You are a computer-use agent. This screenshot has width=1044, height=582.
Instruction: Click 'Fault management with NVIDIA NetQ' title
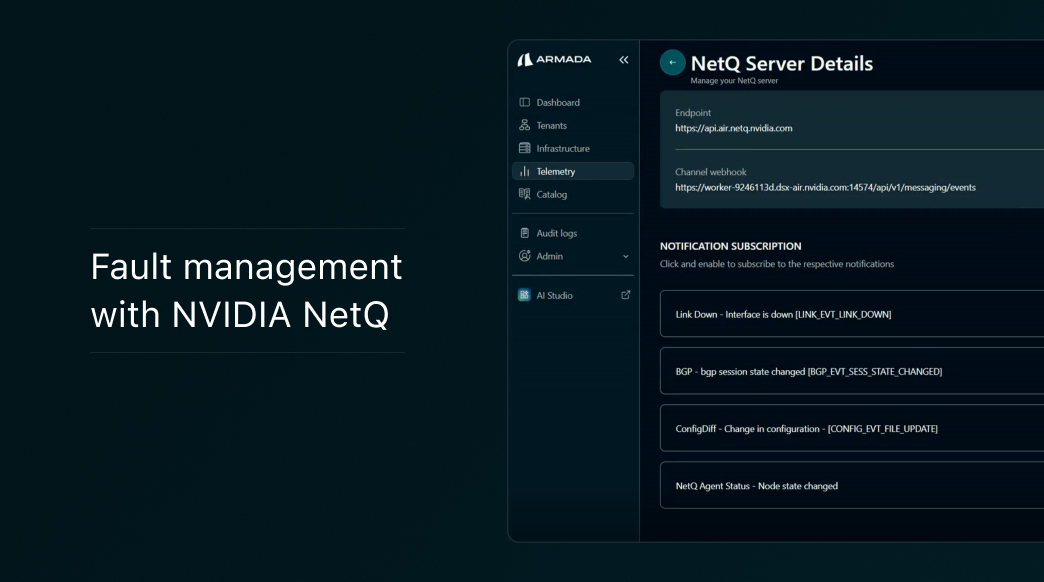coord(246,290)
